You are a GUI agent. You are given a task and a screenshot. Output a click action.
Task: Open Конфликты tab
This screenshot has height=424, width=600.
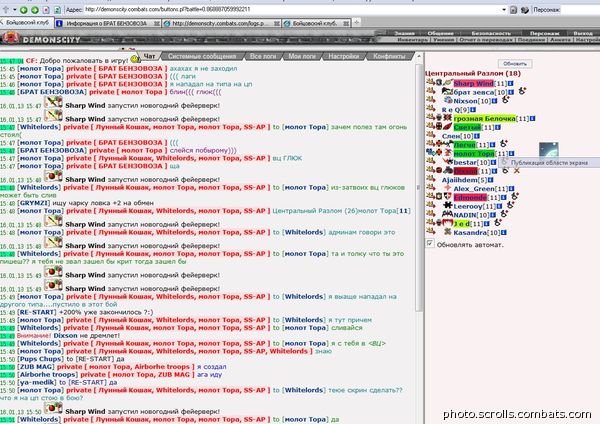click(389, 57)
